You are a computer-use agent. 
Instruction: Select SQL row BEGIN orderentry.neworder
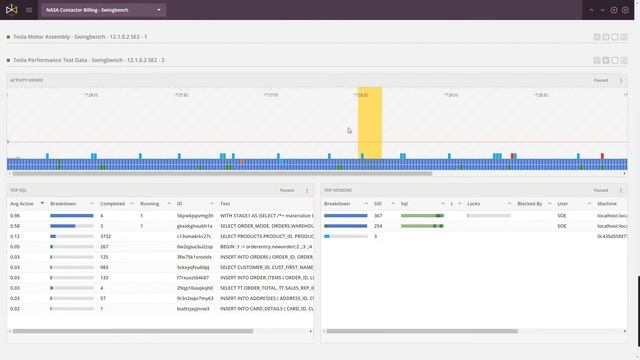click(x=160, y=247)
